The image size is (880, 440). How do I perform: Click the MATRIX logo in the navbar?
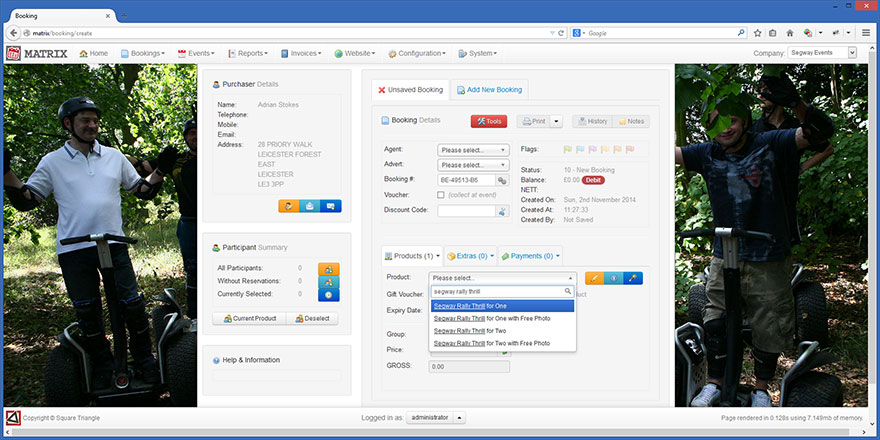(37, 54)
